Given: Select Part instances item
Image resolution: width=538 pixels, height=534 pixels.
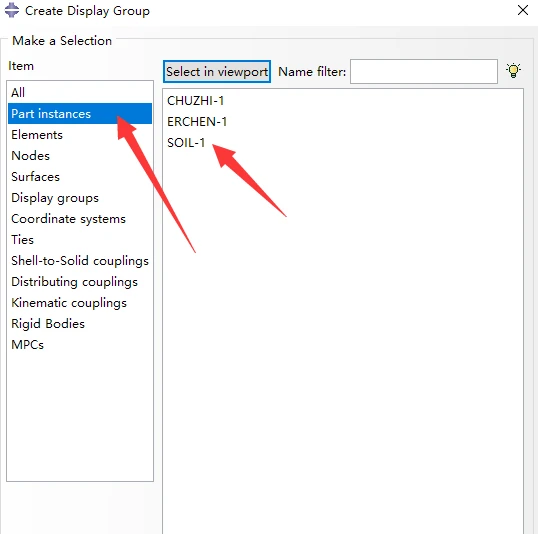Looking at the screenshot, I should (80, 114).
